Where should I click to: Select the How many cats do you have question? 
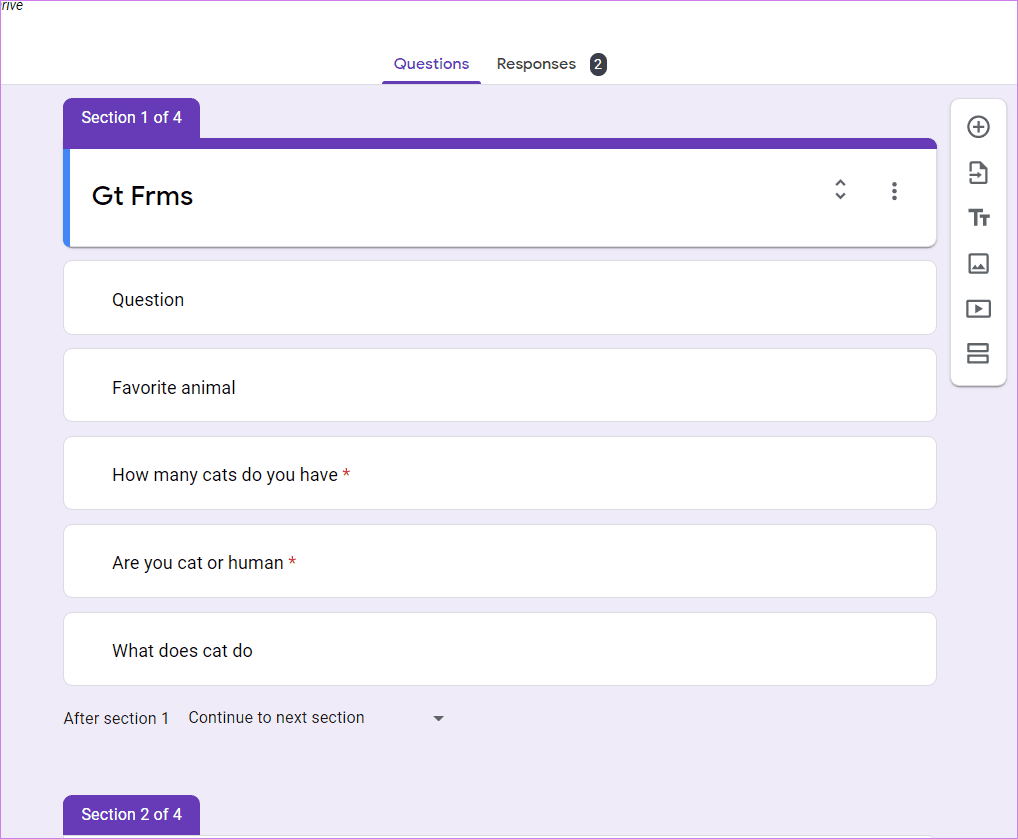coord(499,473)
